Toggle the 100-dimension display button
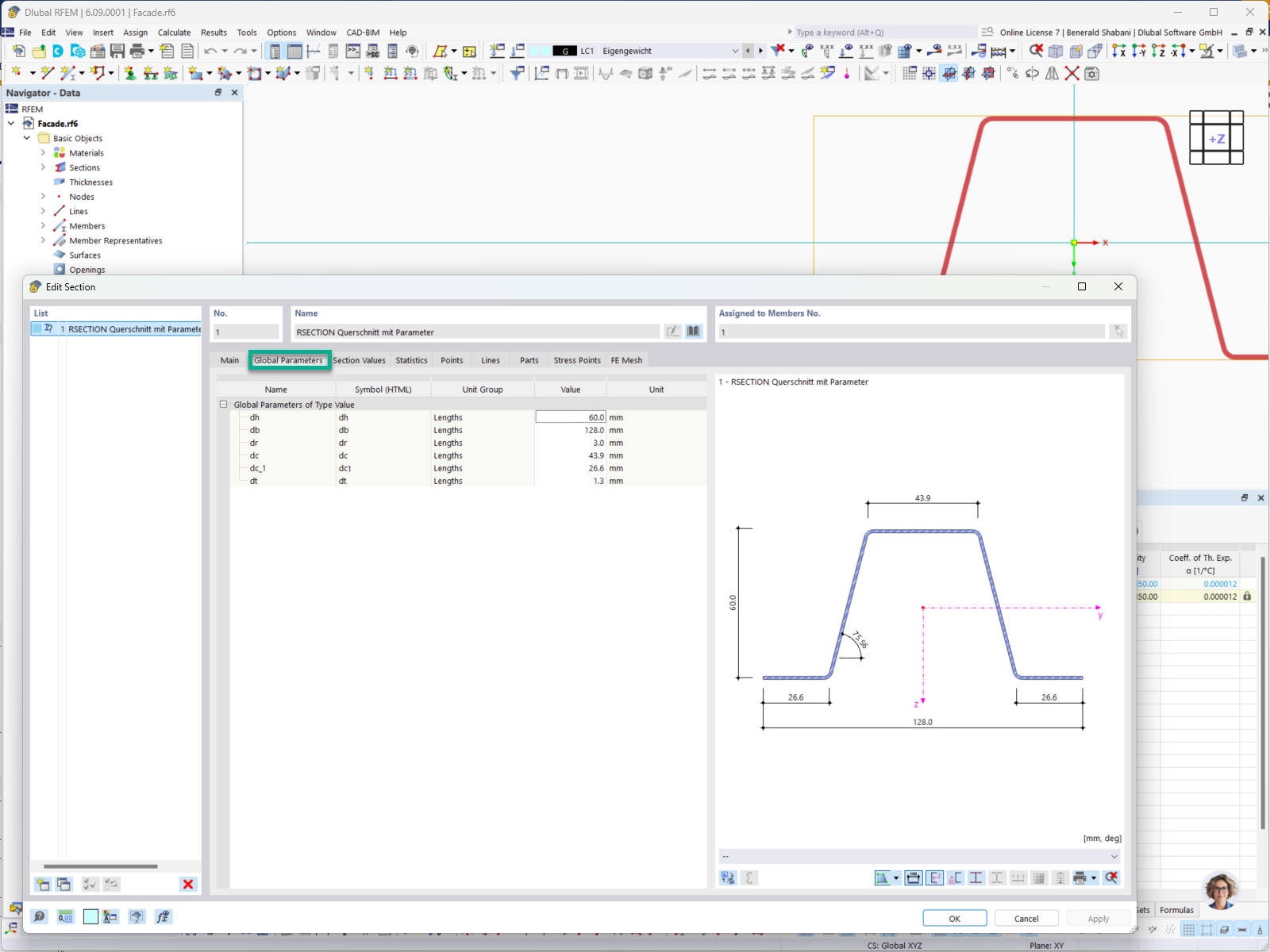Viewport: 1270px width, 952px height. [913, 877]
